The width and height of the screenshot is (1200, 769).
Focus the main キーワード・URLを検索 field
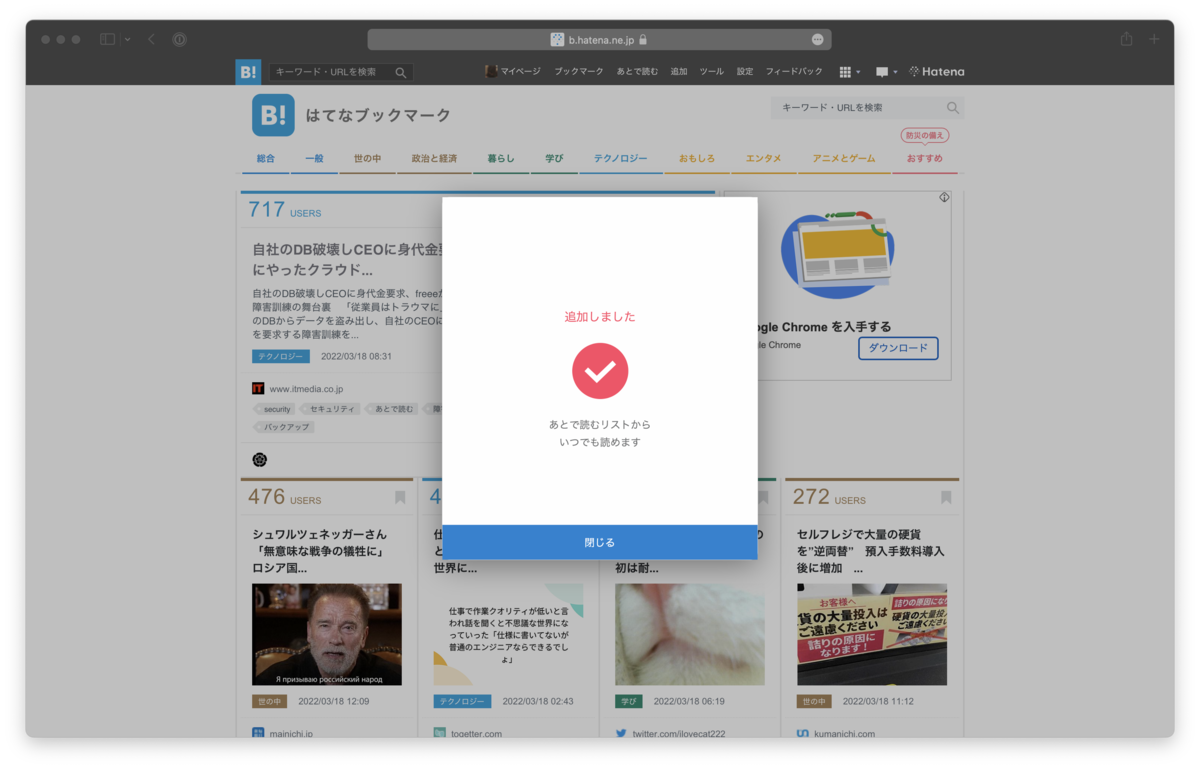[x=857, y=107]
